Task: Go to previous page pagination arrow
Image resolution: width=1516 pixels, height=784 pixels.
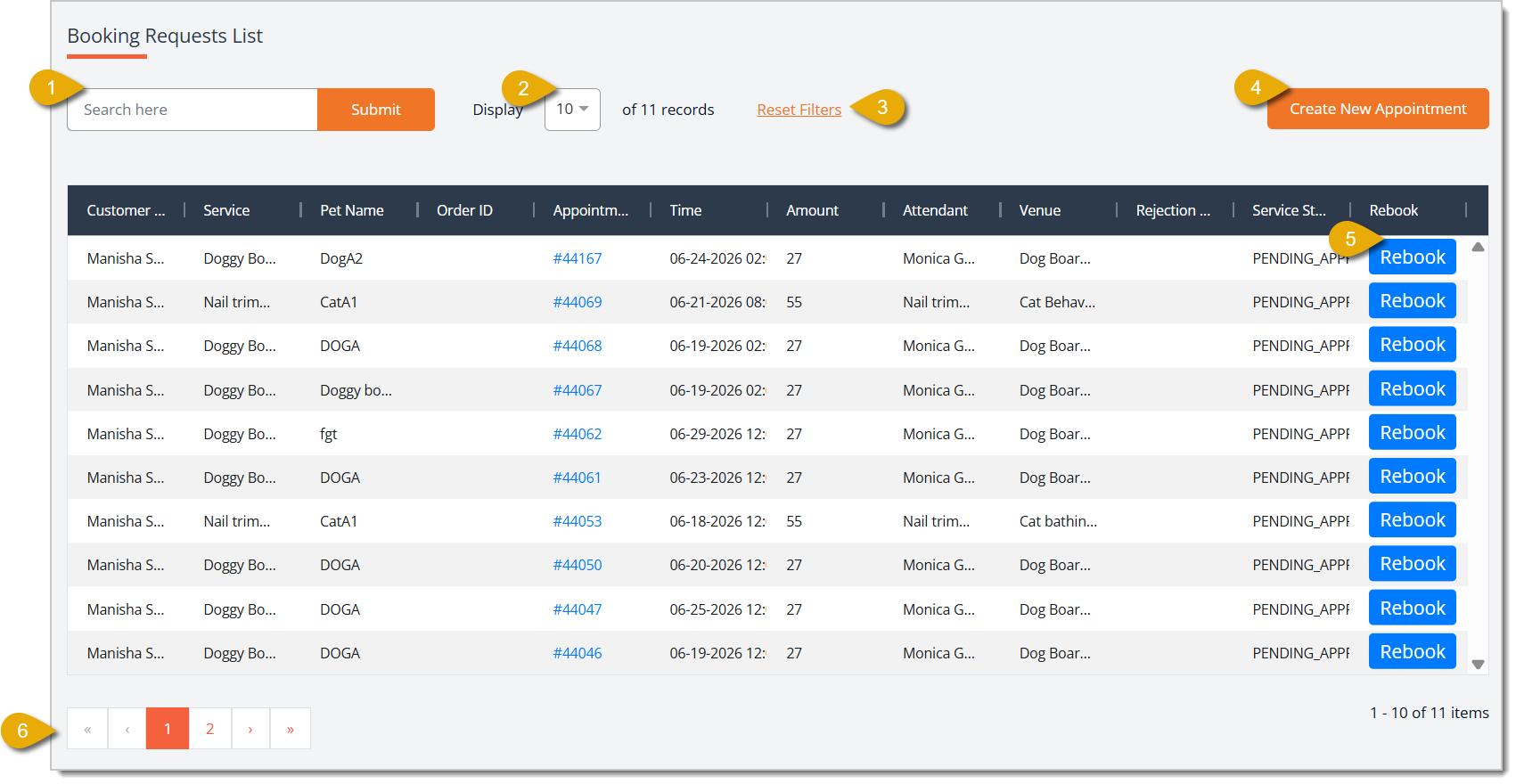Action: point(127,729)
